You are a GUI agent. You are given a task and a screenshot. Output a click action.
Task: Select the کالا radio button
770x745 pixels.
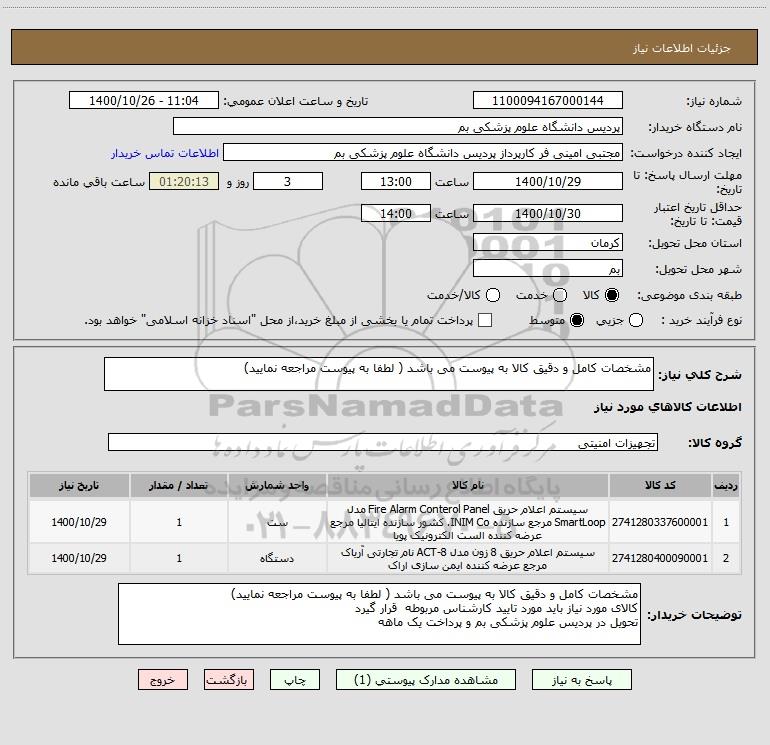point(612,295)
